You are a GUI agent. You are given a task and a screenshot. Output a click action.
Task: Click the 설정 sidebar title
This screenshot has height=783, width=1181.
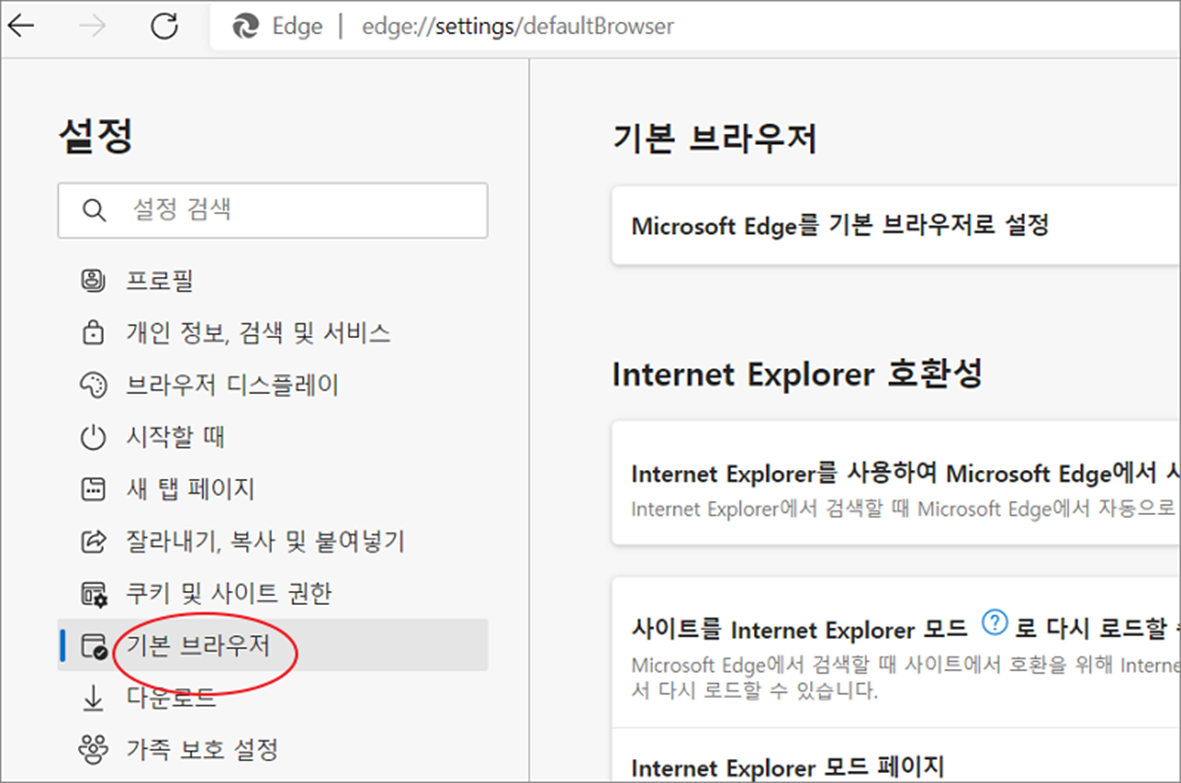coord(96,136)
